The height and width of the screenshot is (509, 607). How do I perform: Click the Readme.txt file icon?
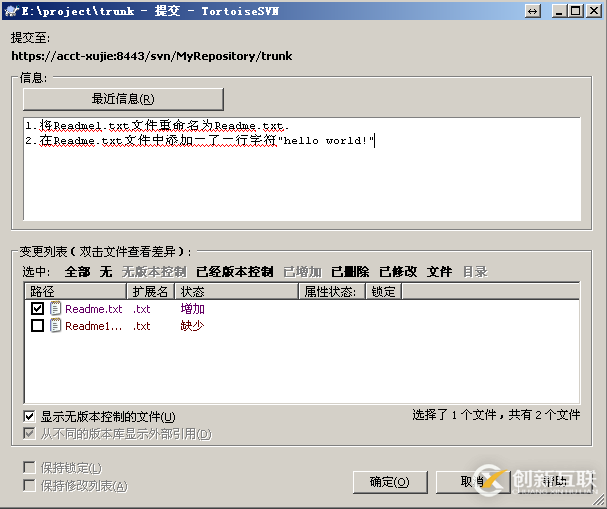coord(55,308)
